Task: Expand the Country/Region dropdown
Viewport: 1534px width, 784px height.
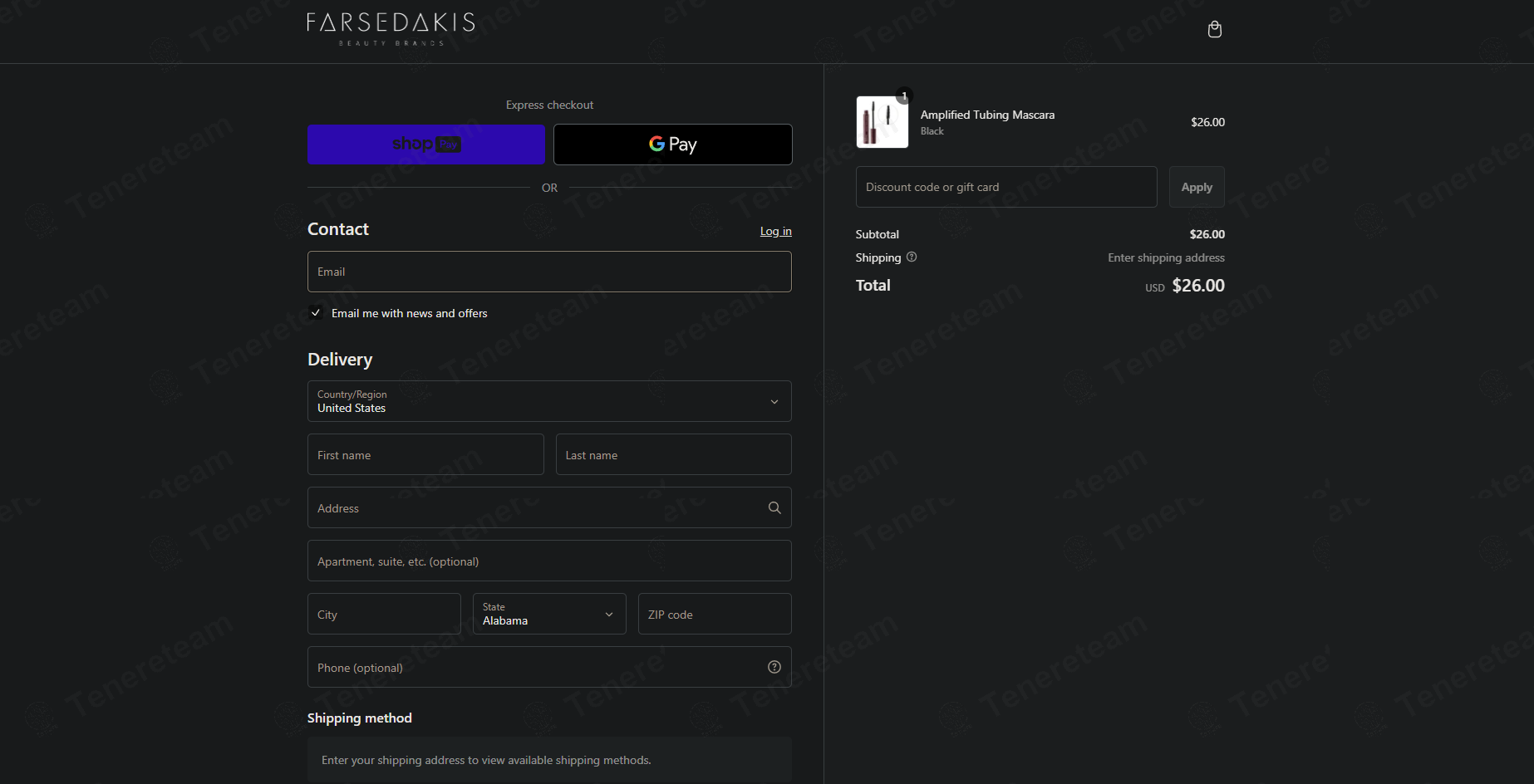Action: pos(549,401)
